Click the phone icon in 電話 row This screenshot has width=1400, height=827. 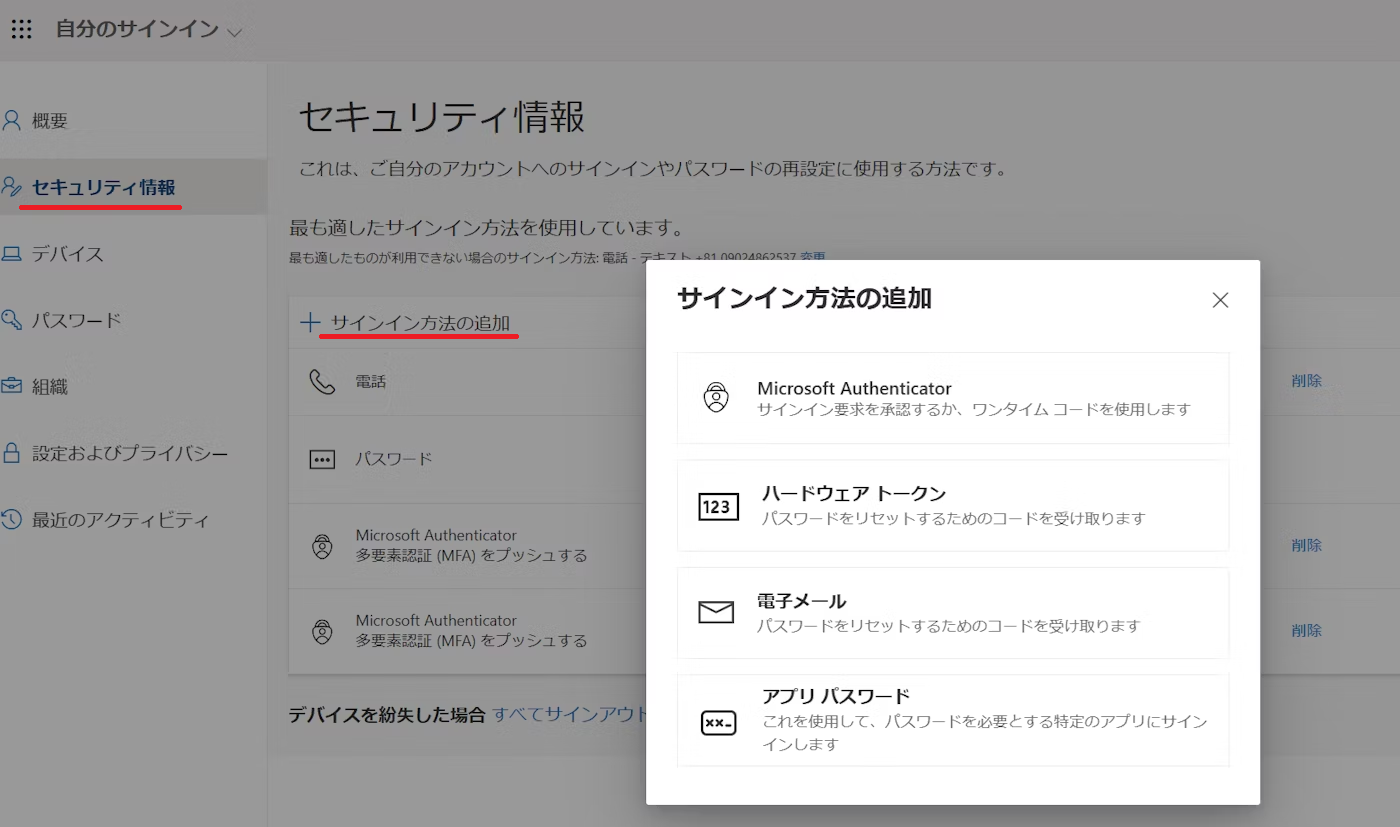click(322, 382)
